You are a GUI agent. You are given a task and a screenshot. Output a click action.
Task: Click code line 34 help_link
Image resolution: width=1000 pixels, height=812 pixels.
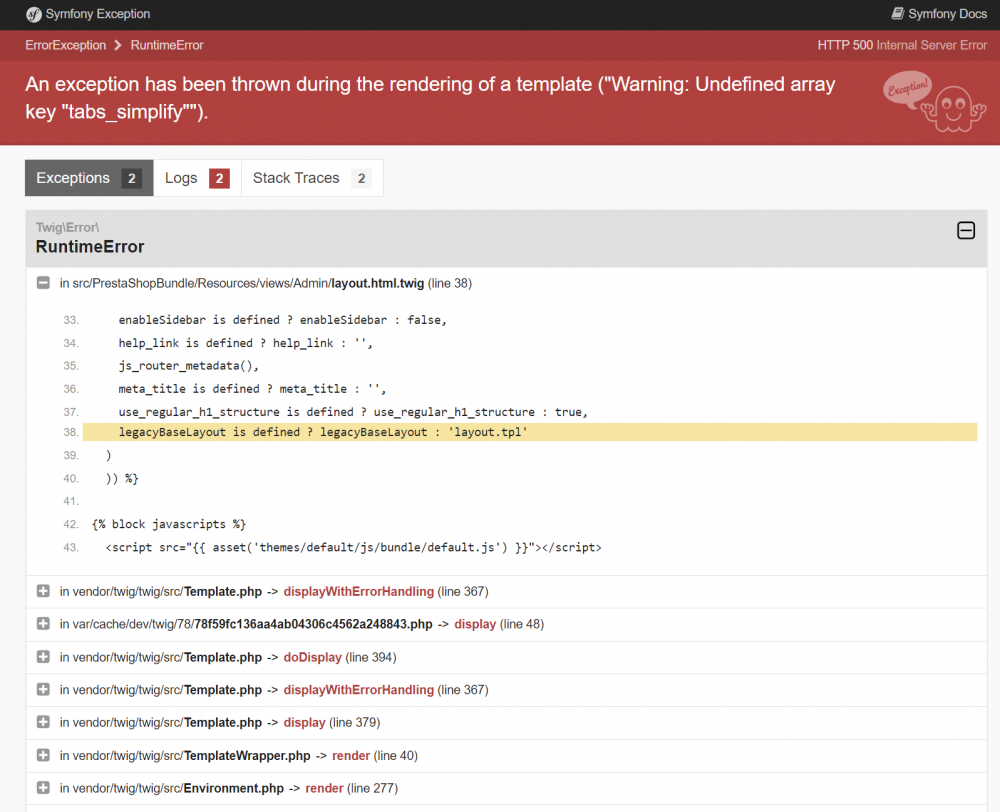[x=246, y=343]
